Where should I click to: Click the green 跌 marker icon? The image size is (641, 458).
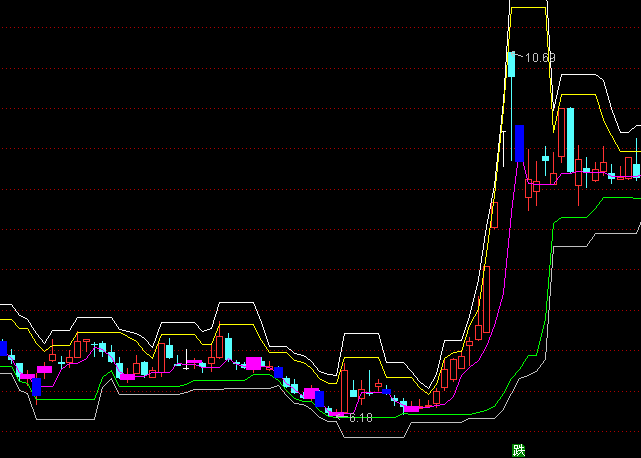tap(518, 450)
